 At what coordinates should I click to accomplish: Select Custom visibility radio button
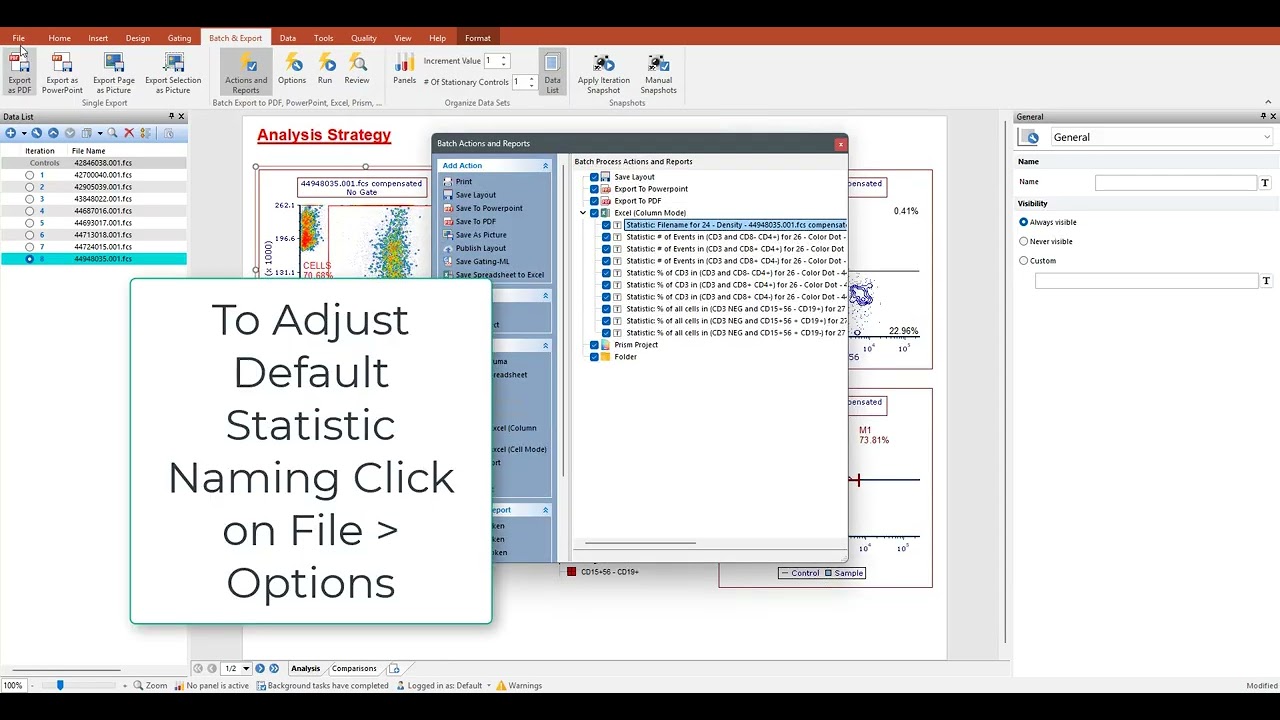(1023, 260)
